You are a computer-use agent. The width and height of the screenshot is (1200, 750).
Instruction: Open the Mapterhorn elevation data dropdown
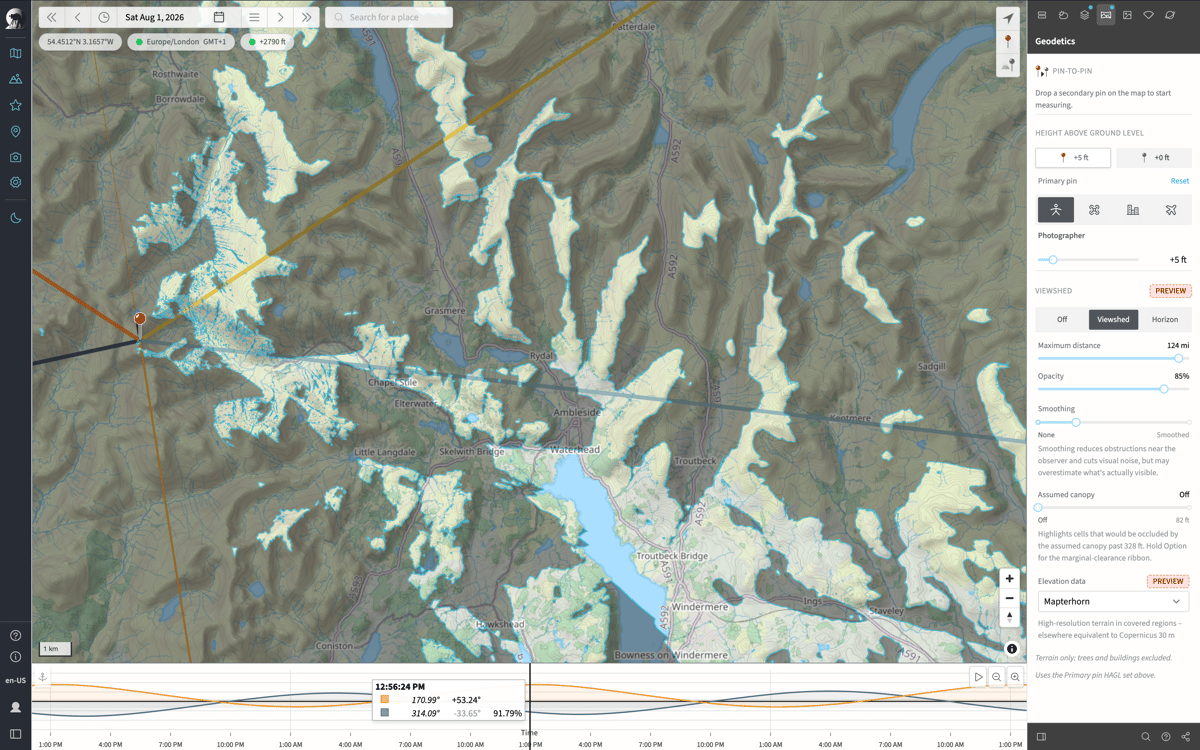tap(1113, 601)
